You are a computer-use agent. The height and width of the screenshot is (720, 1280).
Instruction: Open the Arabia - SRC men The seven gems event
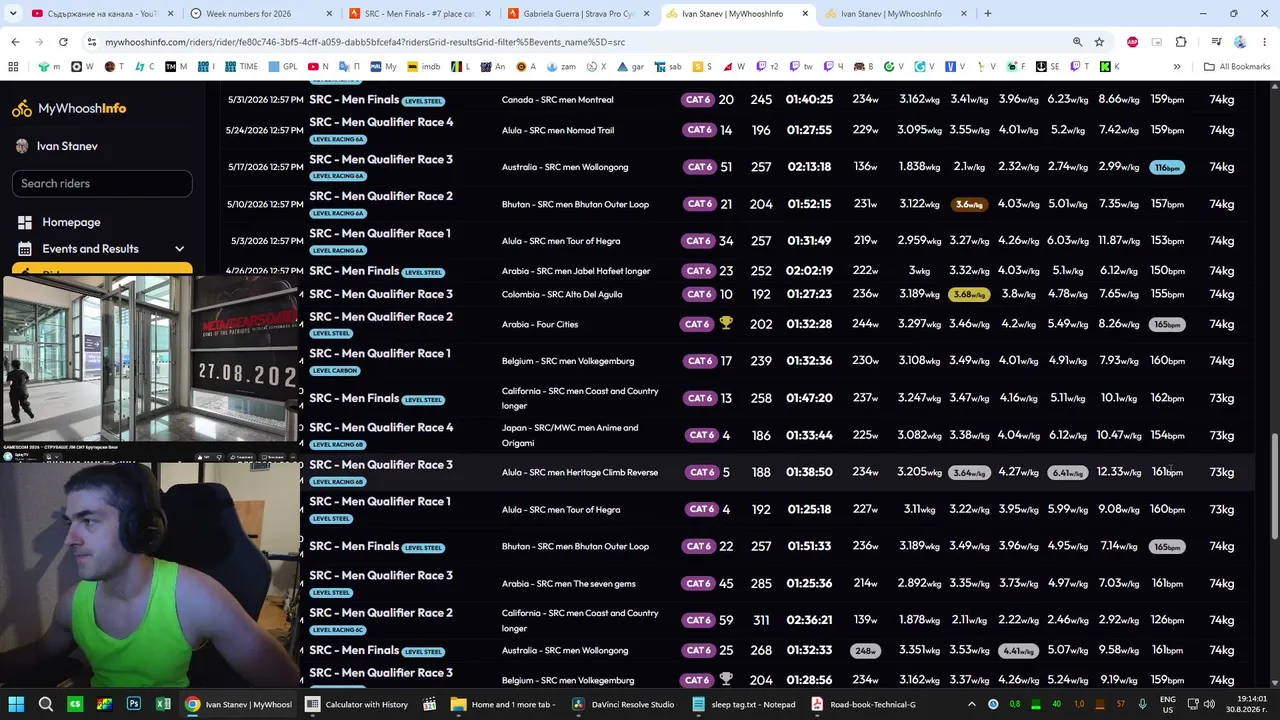click(x=571, y=583)
